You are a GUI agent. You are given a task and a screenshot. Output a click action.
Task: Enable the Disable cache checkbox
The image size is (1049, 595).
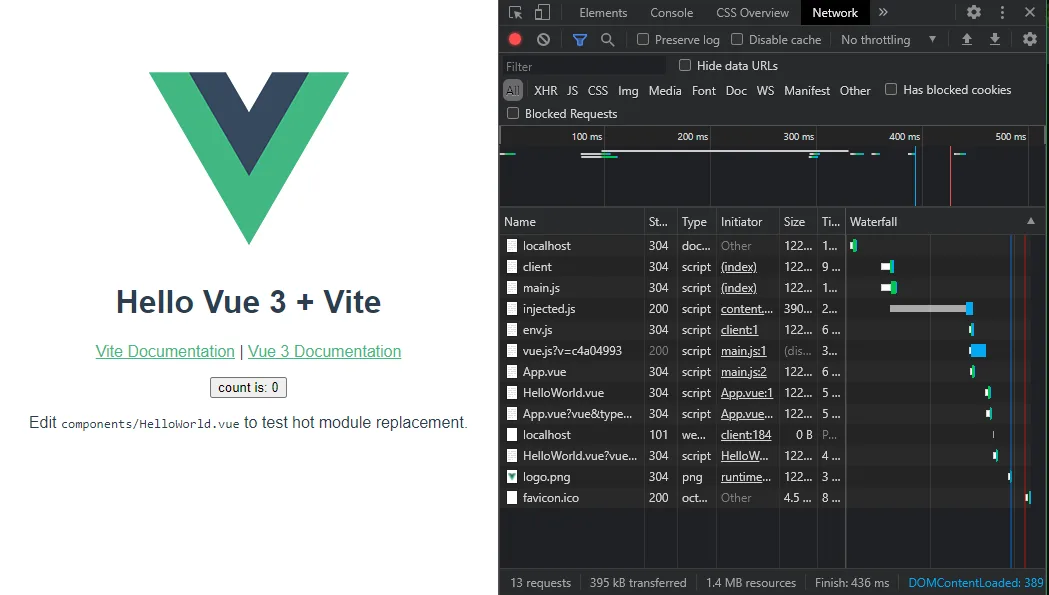(x=738, y=39)
